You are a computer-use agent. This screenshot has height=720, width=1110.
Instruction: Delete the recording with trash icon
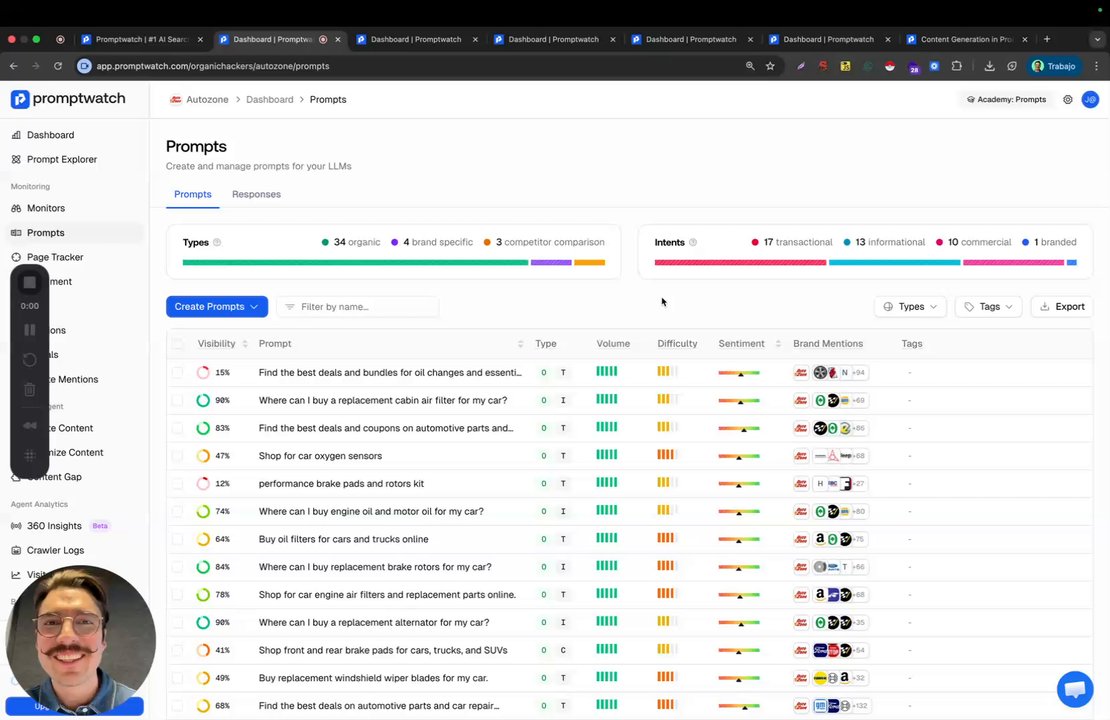30,389
